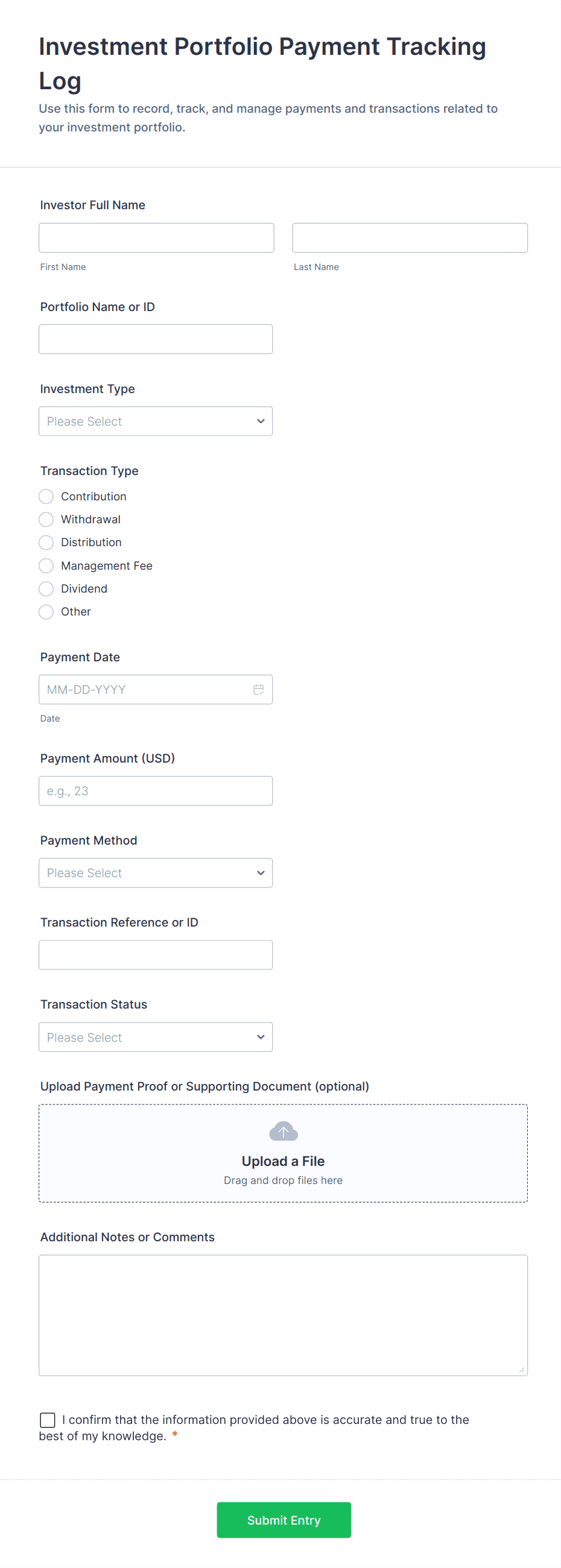This screenshot has width=561, height=1568.
Task: Click the Transaction Reference or ID field
Action: [x=155, y=955]
